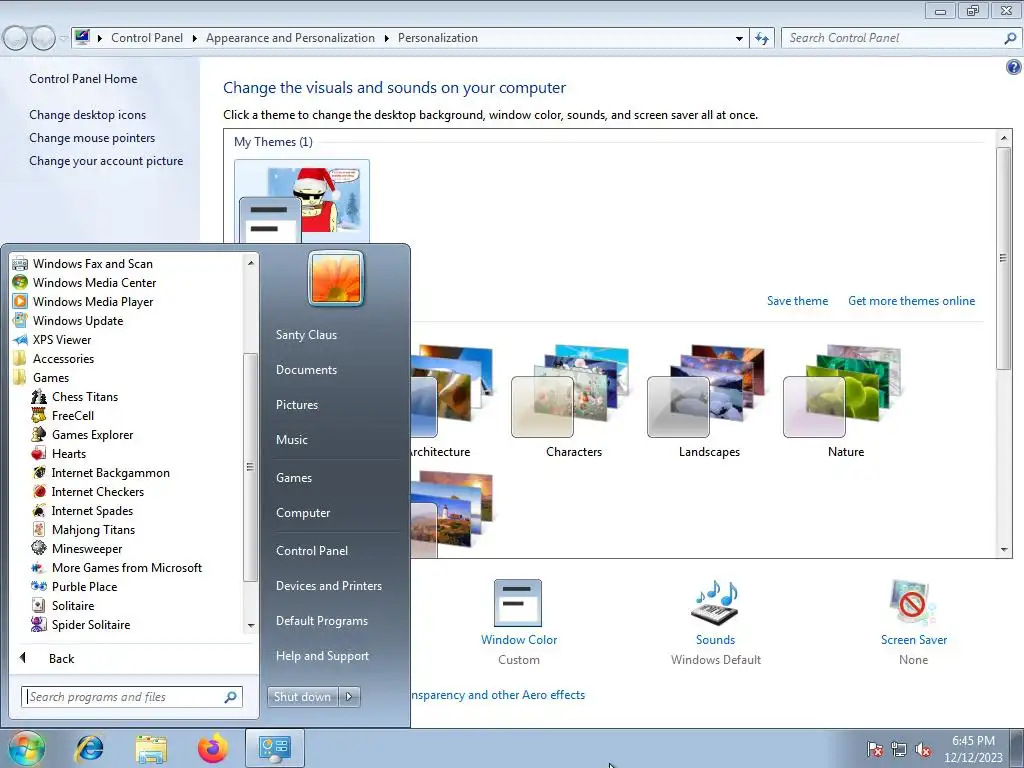Start Solitaire game icon
1024x768 pixels.
tap(39, 605)
